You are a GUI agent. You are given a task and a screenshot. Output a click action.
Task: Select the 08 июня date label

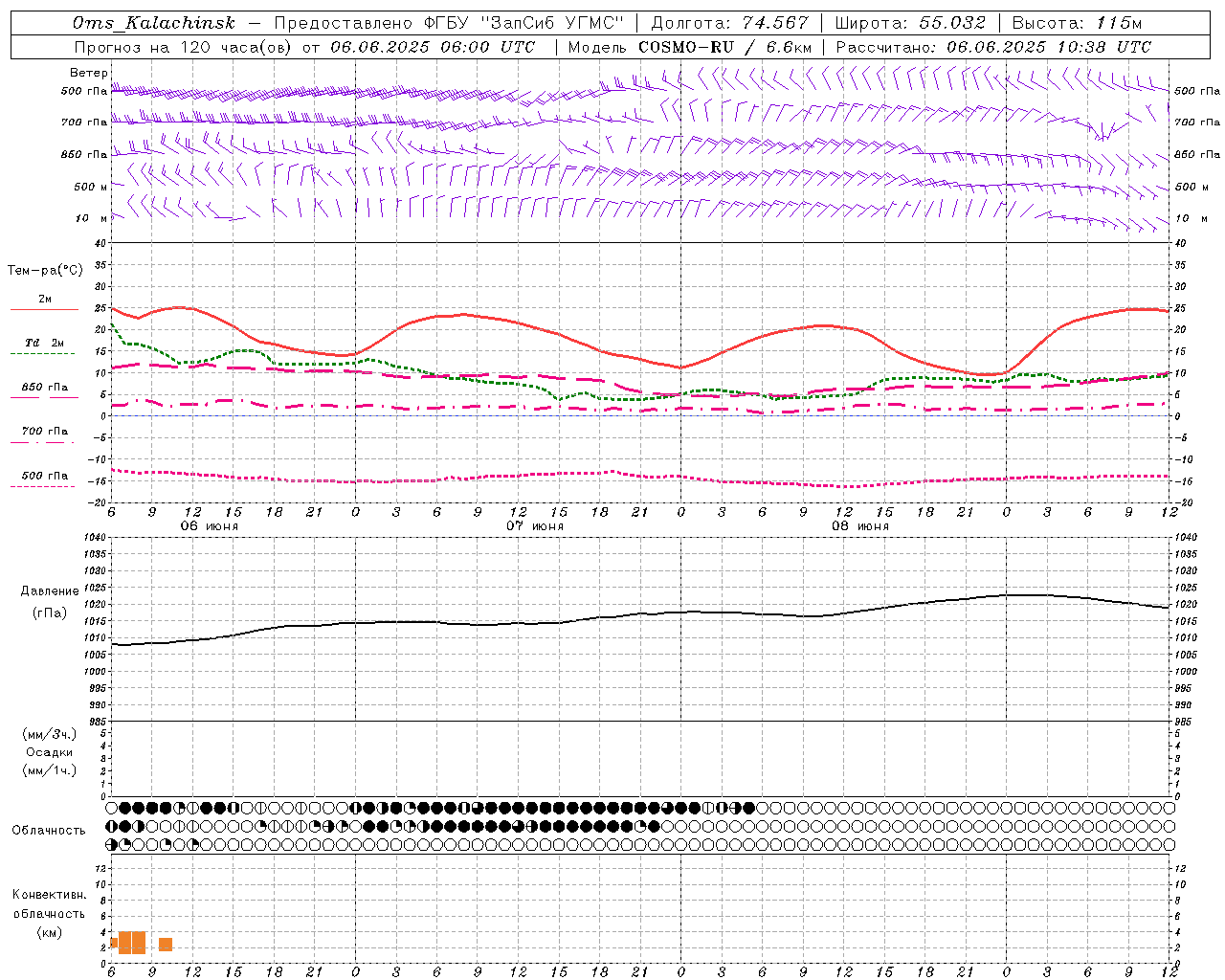[x=859, y=526]
